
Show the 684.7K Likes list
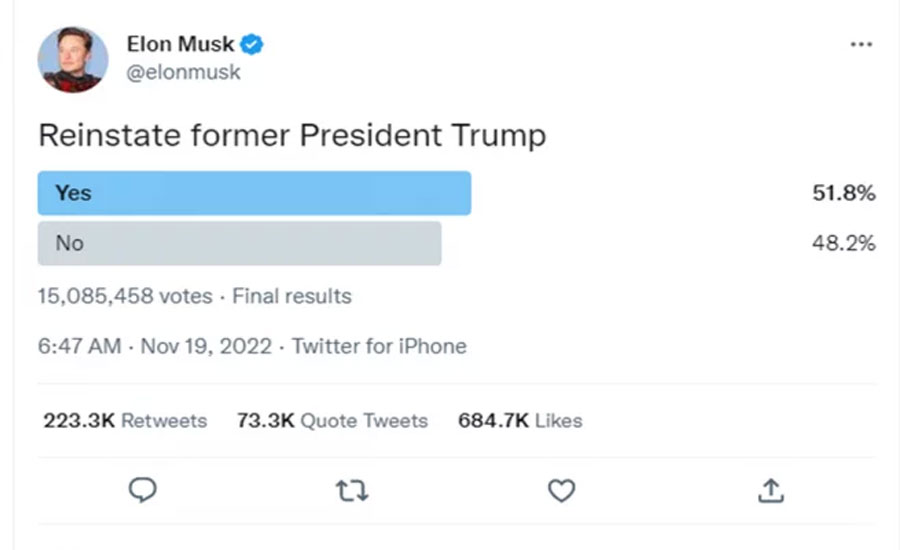coord(520,420)
